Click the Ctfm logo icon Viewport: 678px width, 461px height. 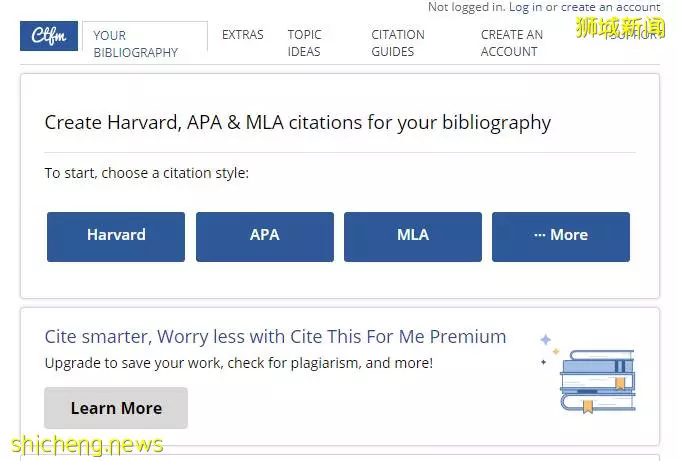click(49, 36)
